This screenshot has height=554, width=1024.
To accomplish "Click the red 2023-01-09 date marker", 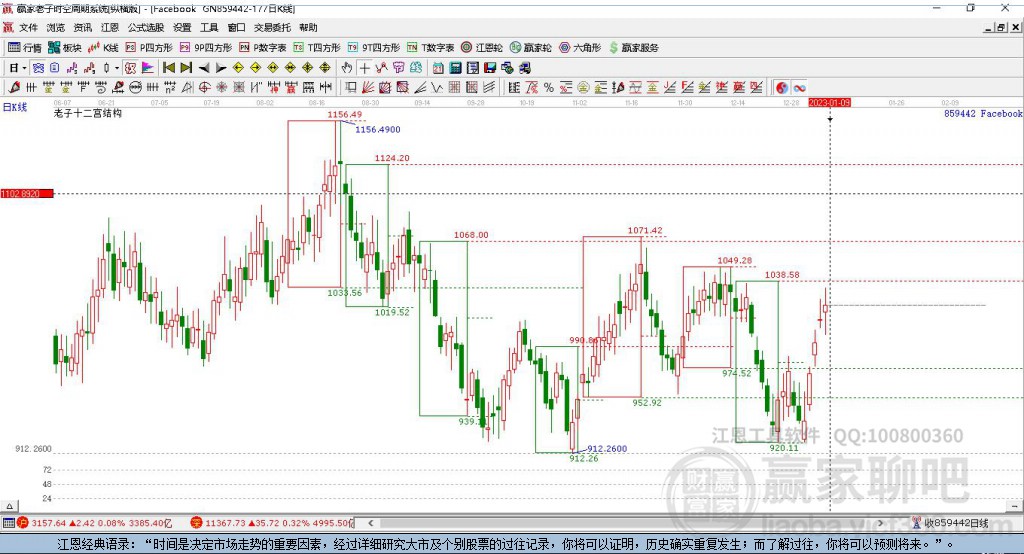I will pos(829,103).
